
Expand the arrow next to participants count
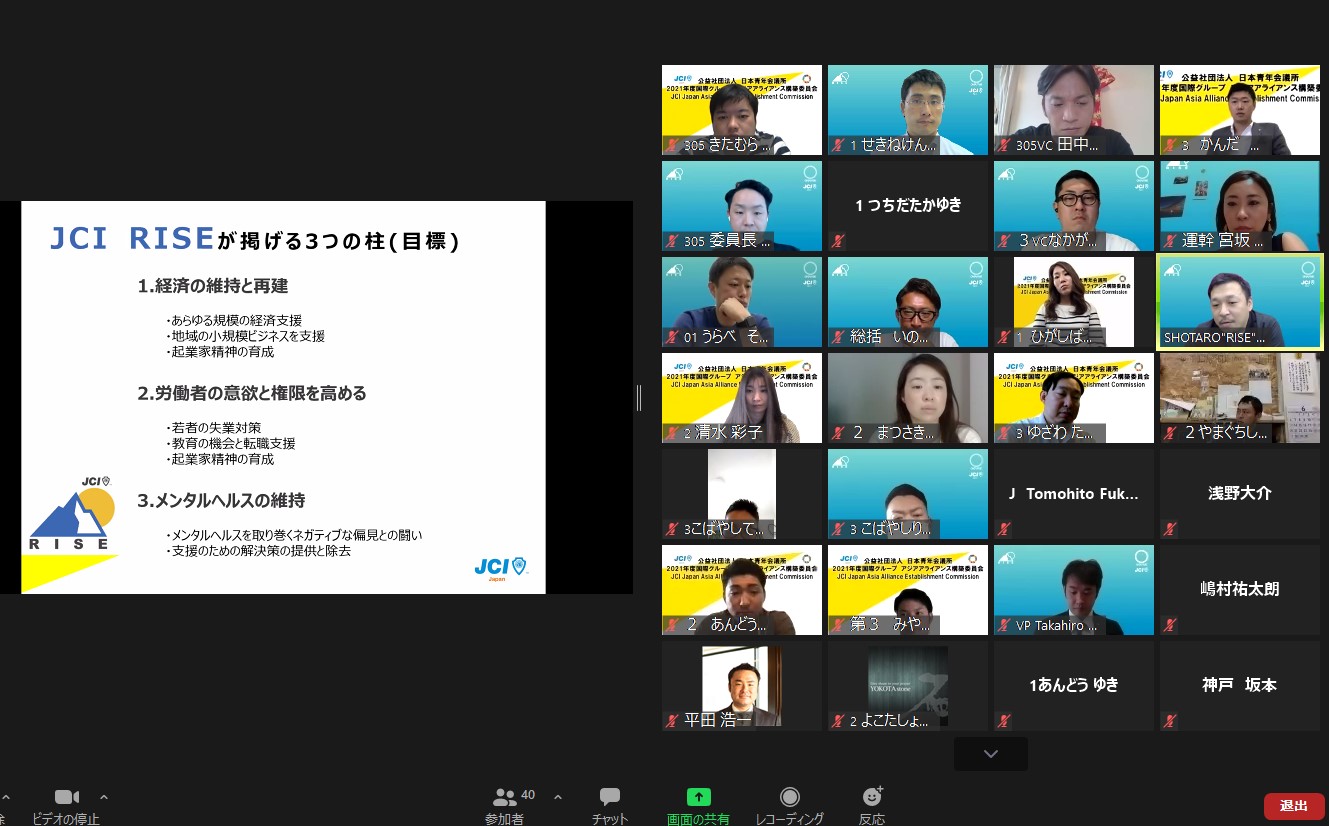(558, 797)
